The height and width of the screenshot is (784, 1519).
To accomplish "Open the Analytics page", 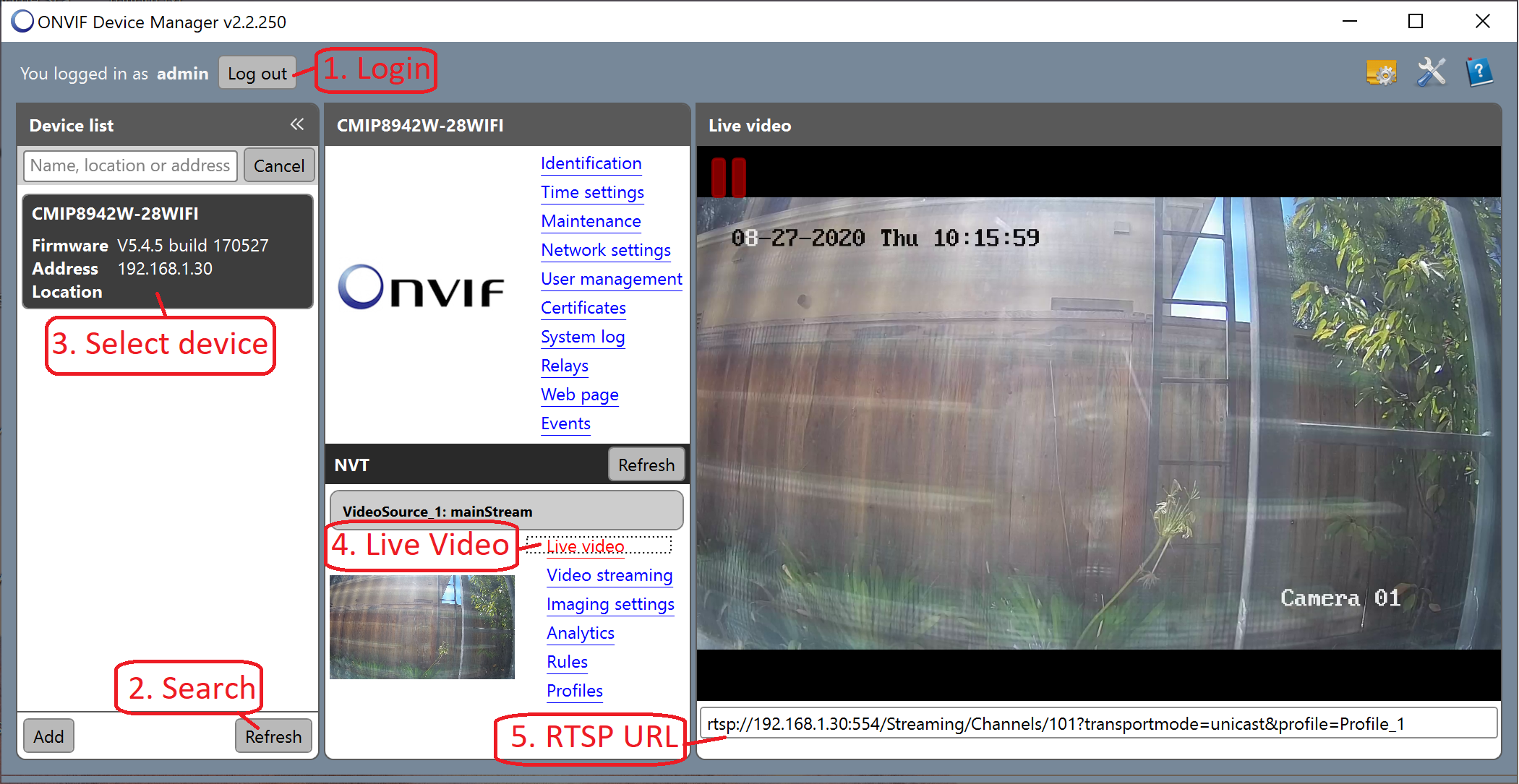I will pyautogui.click(x=581, y=633).
